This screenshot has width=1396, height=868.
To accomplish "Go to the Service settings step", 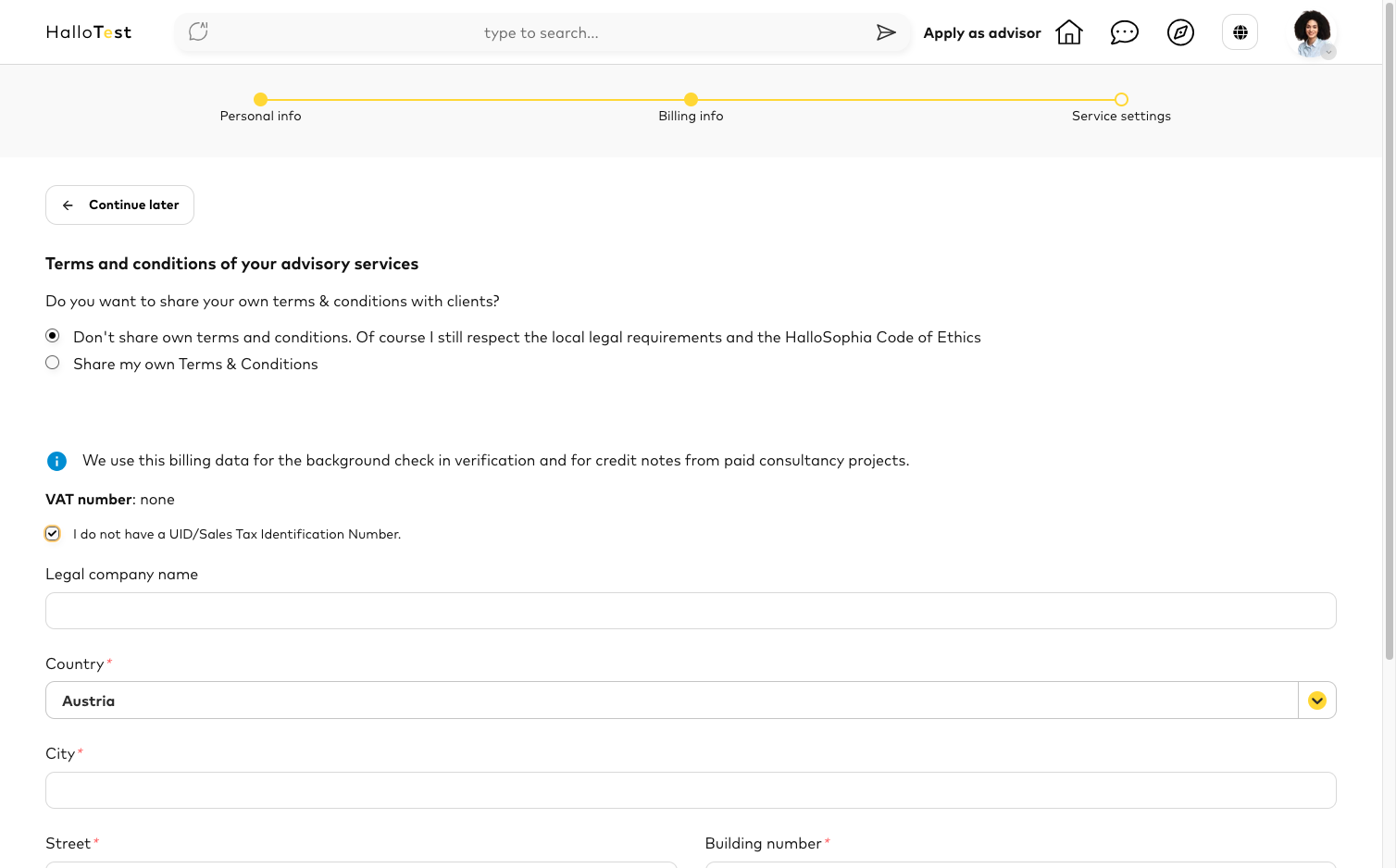I will tap(1121, 107).
